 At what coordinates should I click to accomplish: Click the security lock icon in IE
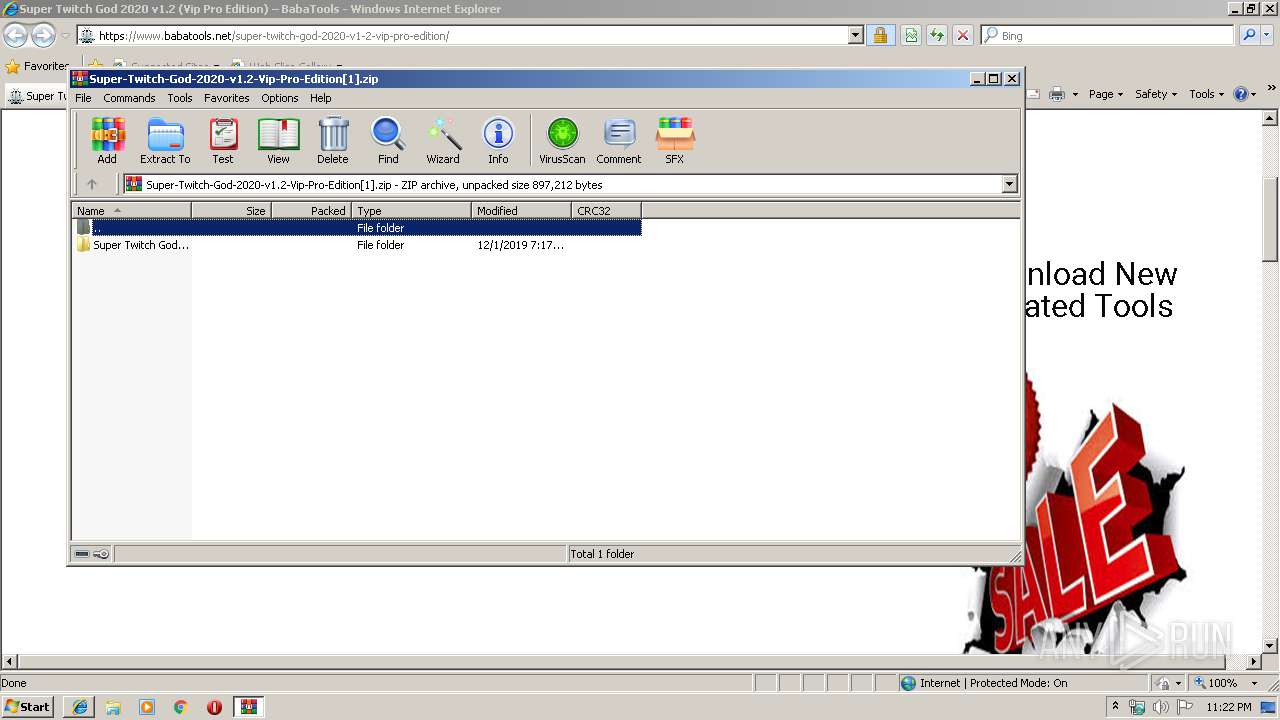tap(880, 36)
